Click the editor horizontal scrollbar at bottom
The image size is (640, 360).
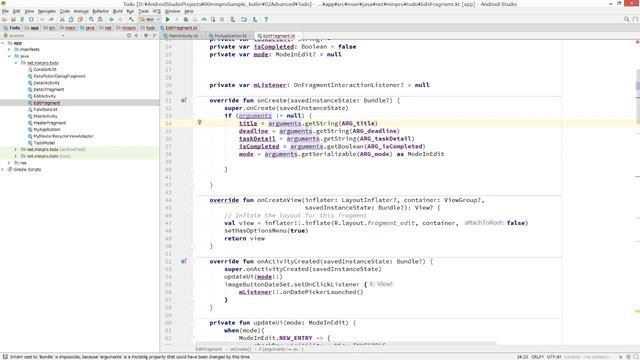click(345, 344)
